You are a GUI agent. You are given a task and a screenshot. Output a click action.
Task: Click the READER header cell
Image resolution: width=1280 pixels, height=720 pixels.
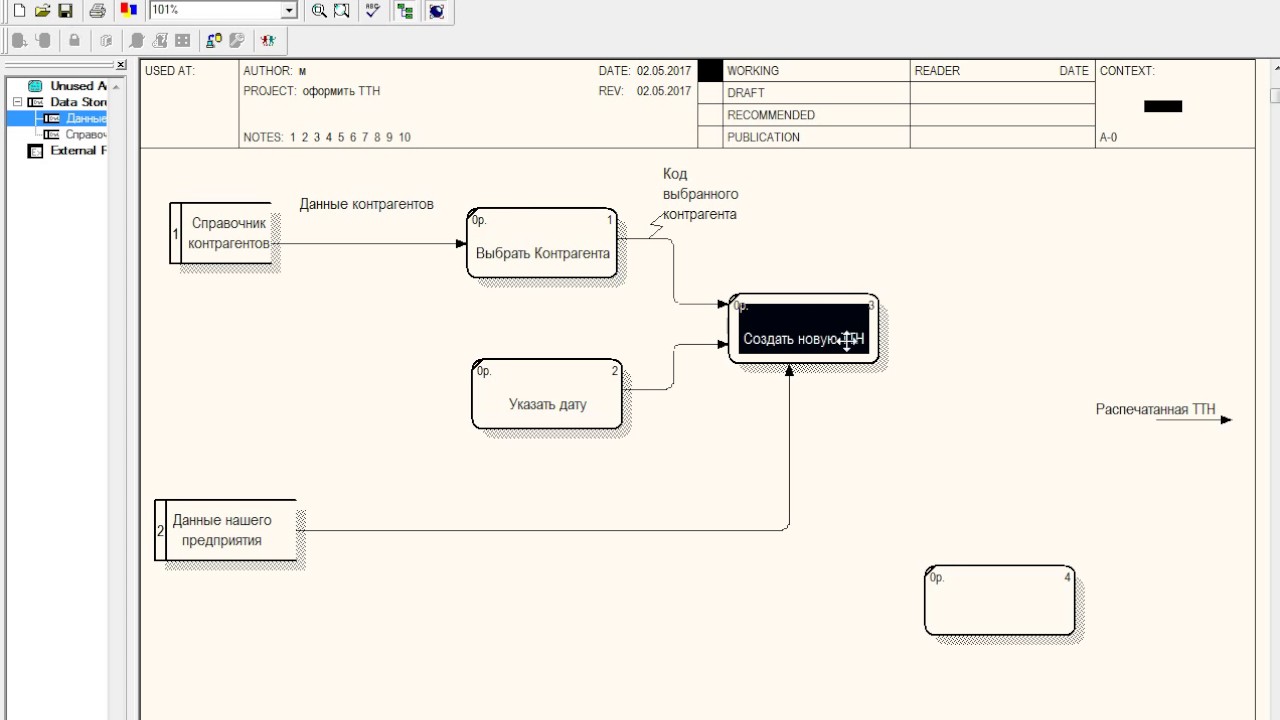(x=937, y=71)
